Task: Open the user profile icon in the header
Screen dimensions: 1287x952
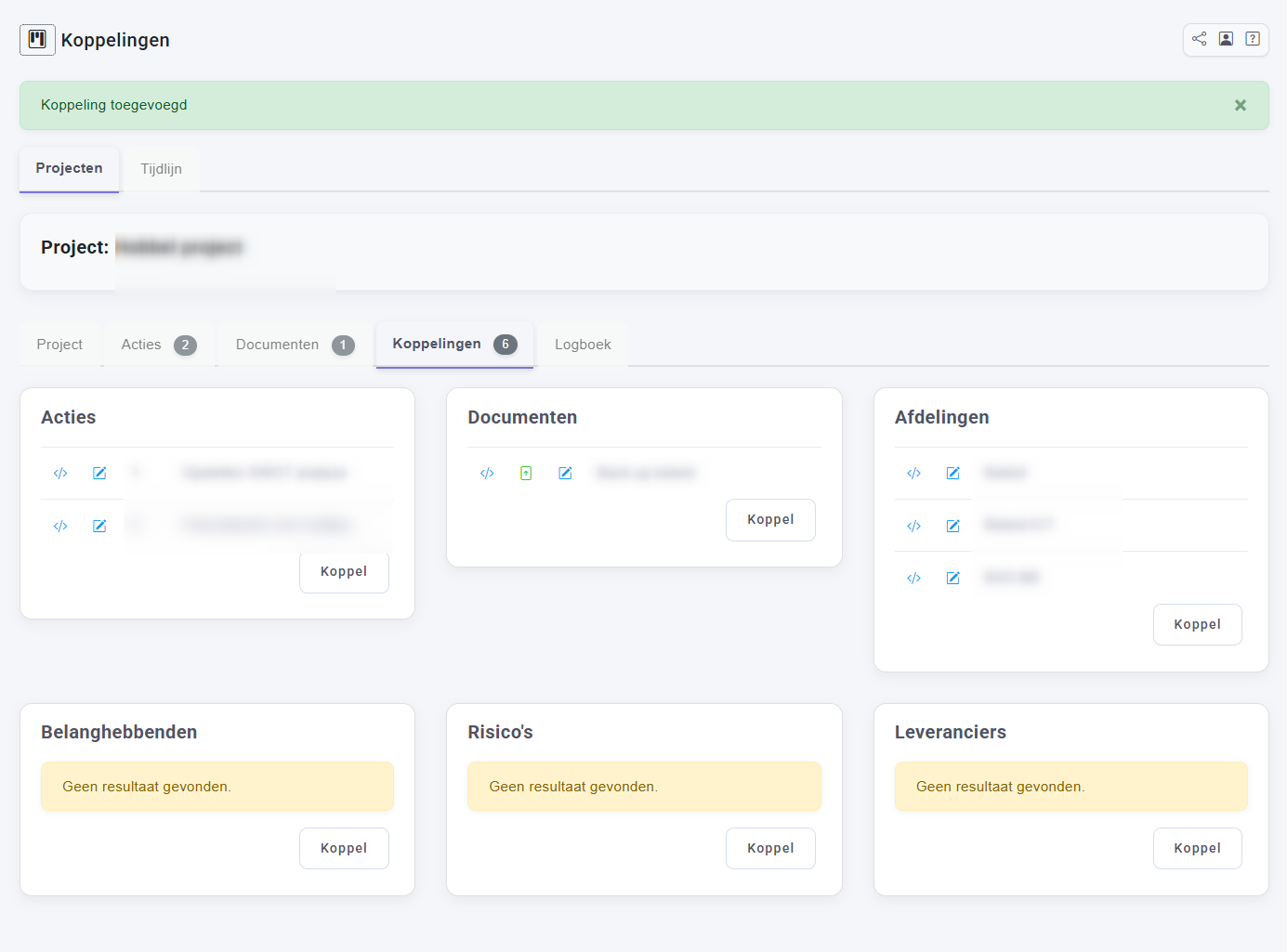Action: (1227, 39)
